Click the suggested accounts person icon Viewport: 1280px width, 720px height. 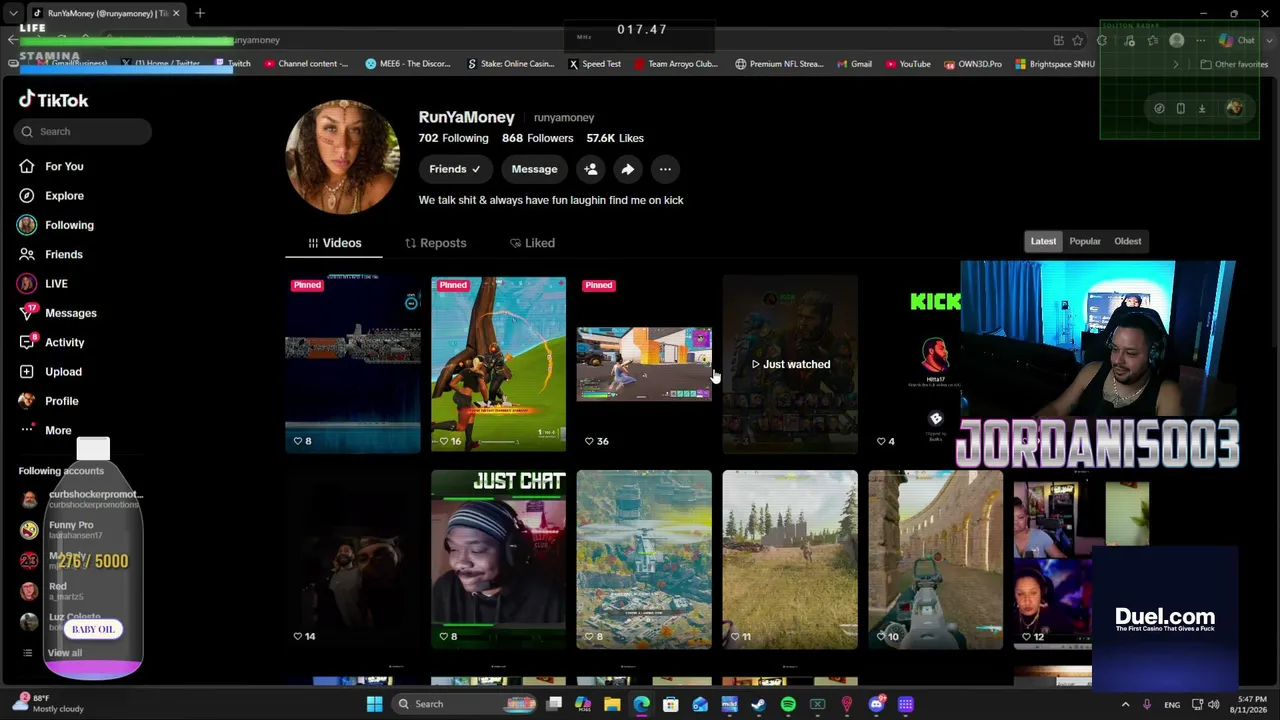pos(591,169)
